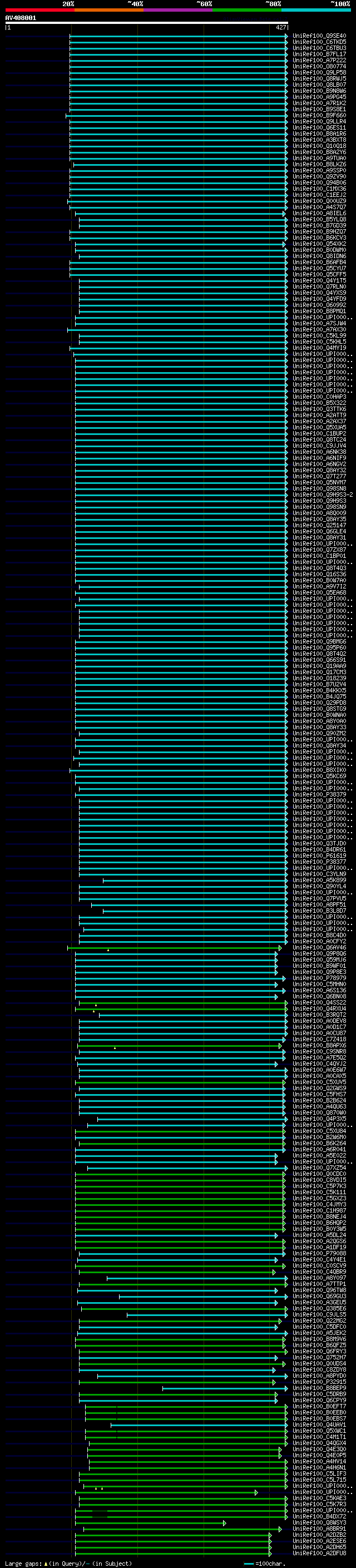The width and height of the screenshot is (356, 1568).
Task: Select label UniRef100_B9F660
Action: coord(319,115)
